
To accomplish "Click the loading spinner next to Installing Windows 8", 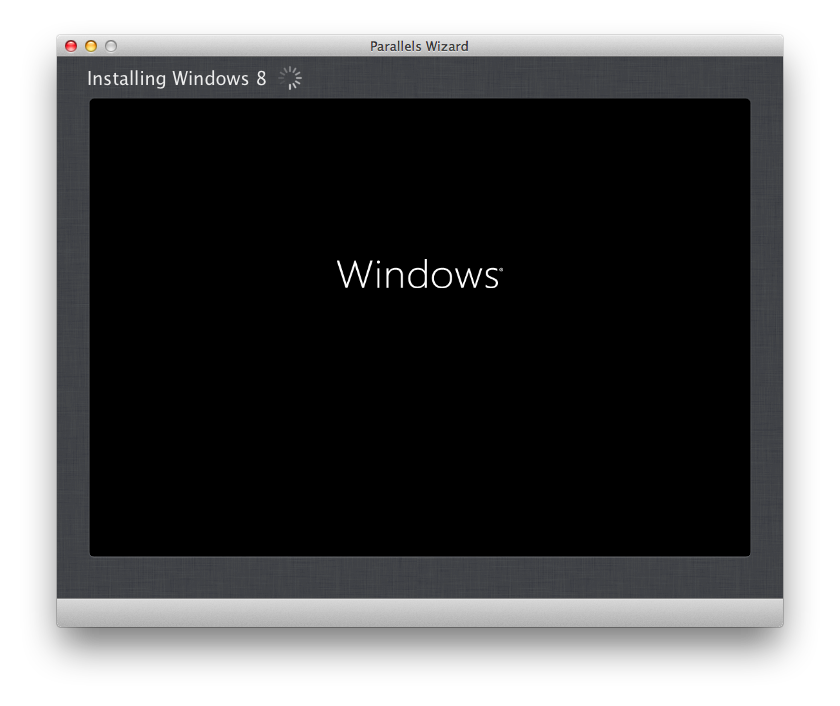I will (290, 78).
